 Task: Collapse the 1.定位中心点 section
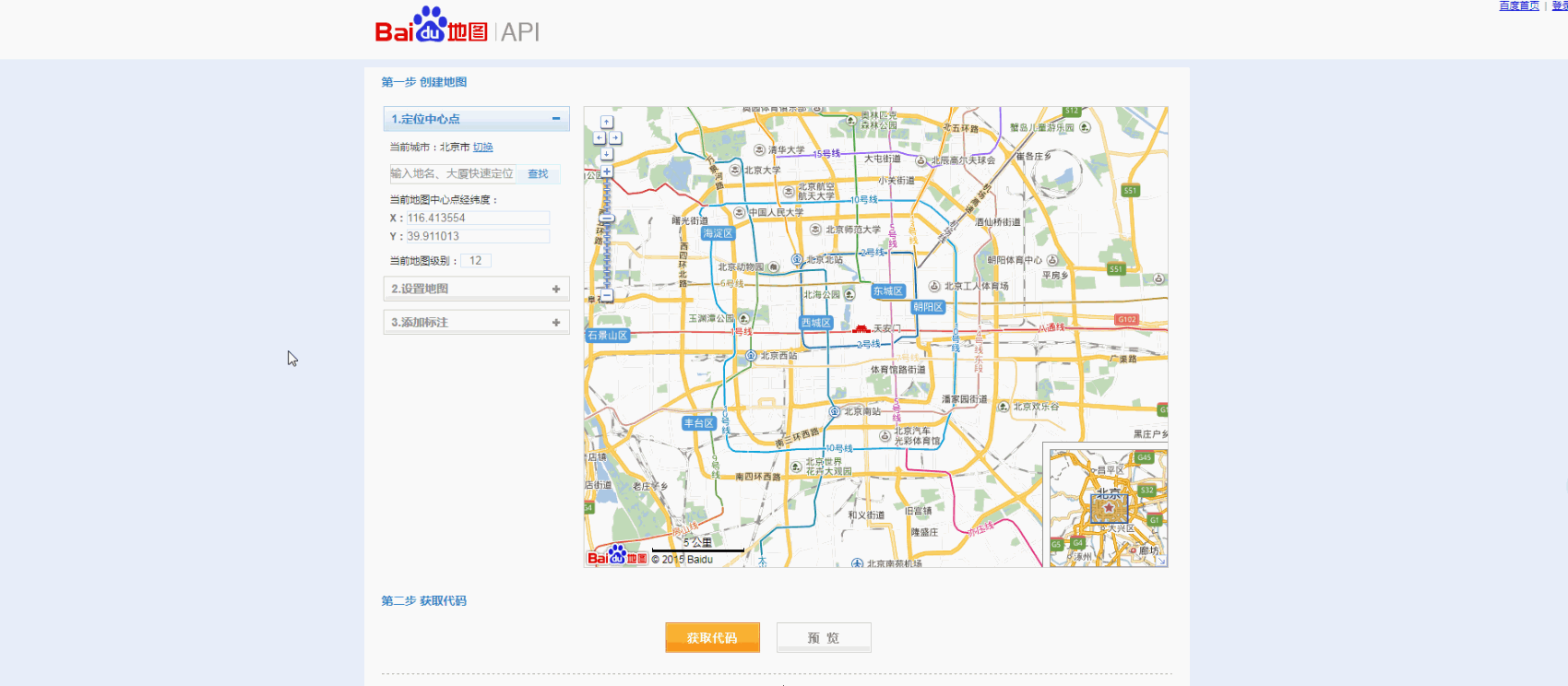pyautogui.click(x=555, y=119)
